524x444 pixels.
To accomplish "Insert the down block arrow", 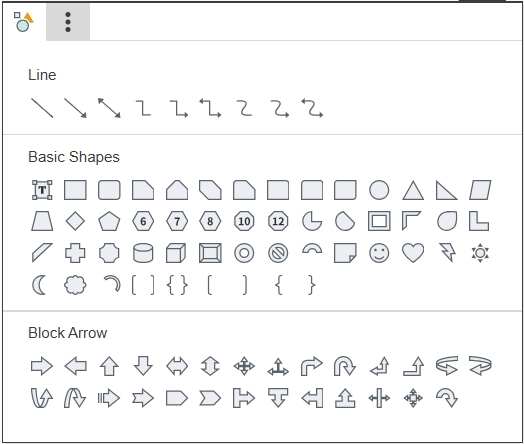I will pos(143,366).
